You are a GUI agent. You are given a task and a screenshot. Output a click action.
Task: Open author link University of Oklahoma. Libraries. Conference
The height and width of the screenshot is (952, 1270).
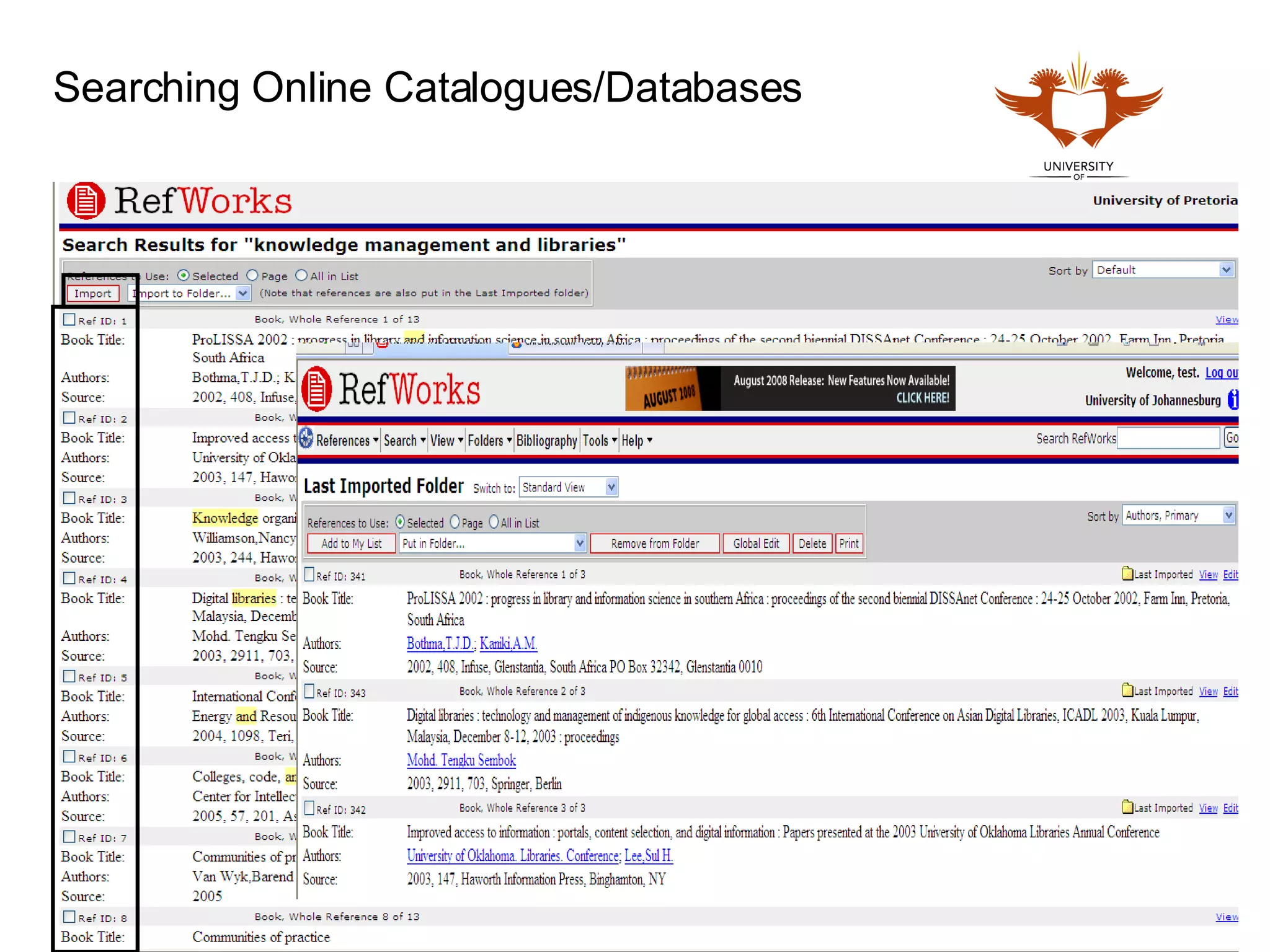(x=513, y=855)
